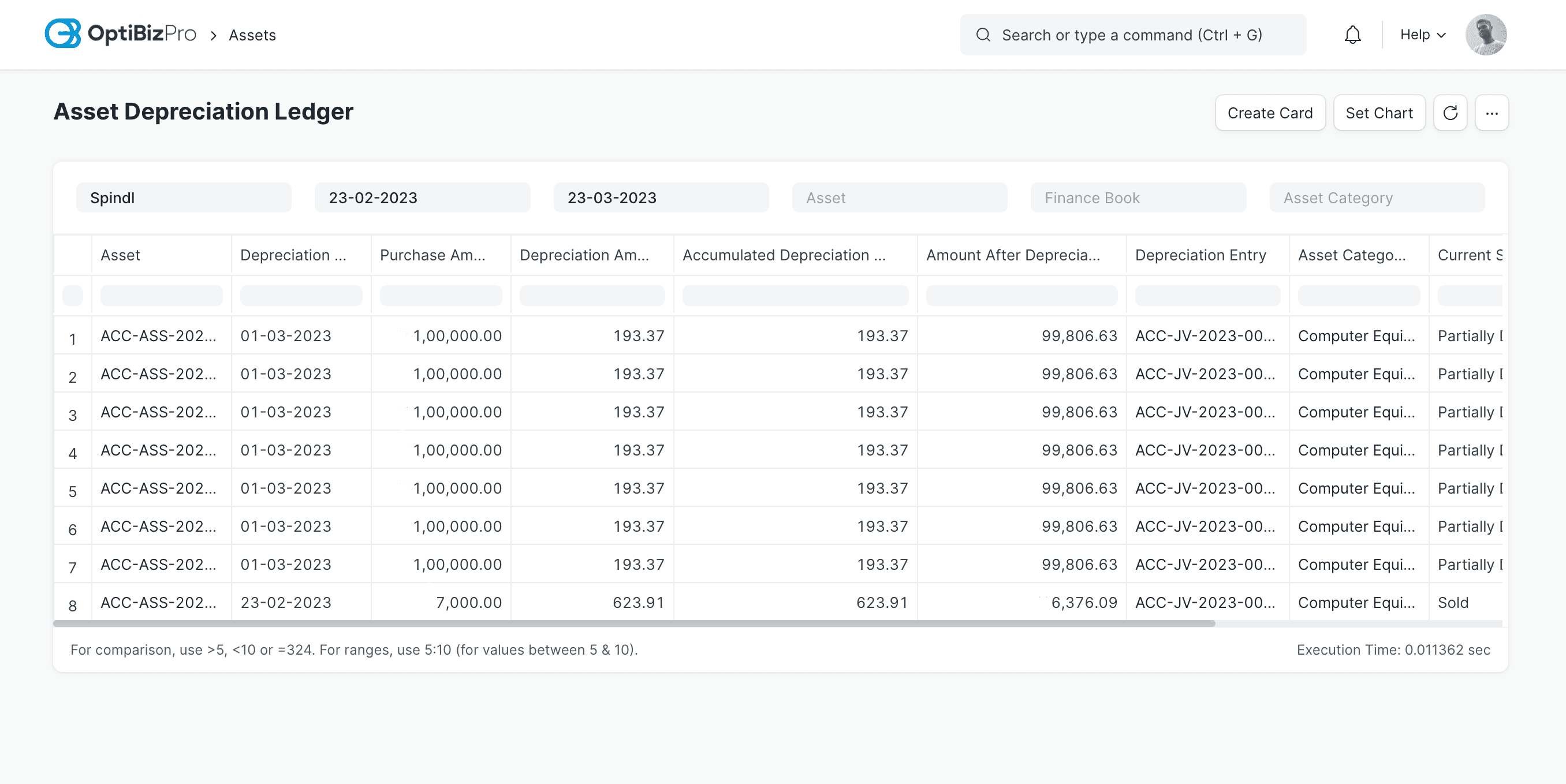Open notifications via the bell icon
This screenshot has height=784, width=1566.
1352,34
